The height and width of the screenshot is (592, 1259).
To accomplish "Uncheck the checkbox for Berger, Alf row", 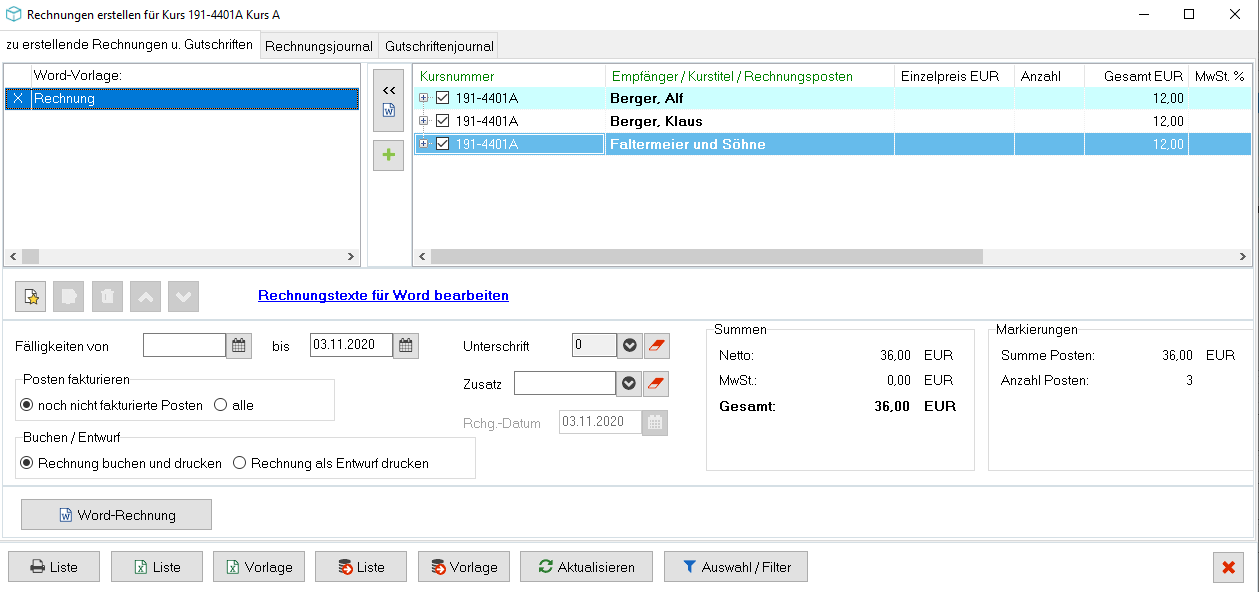I will pos(443,98).
